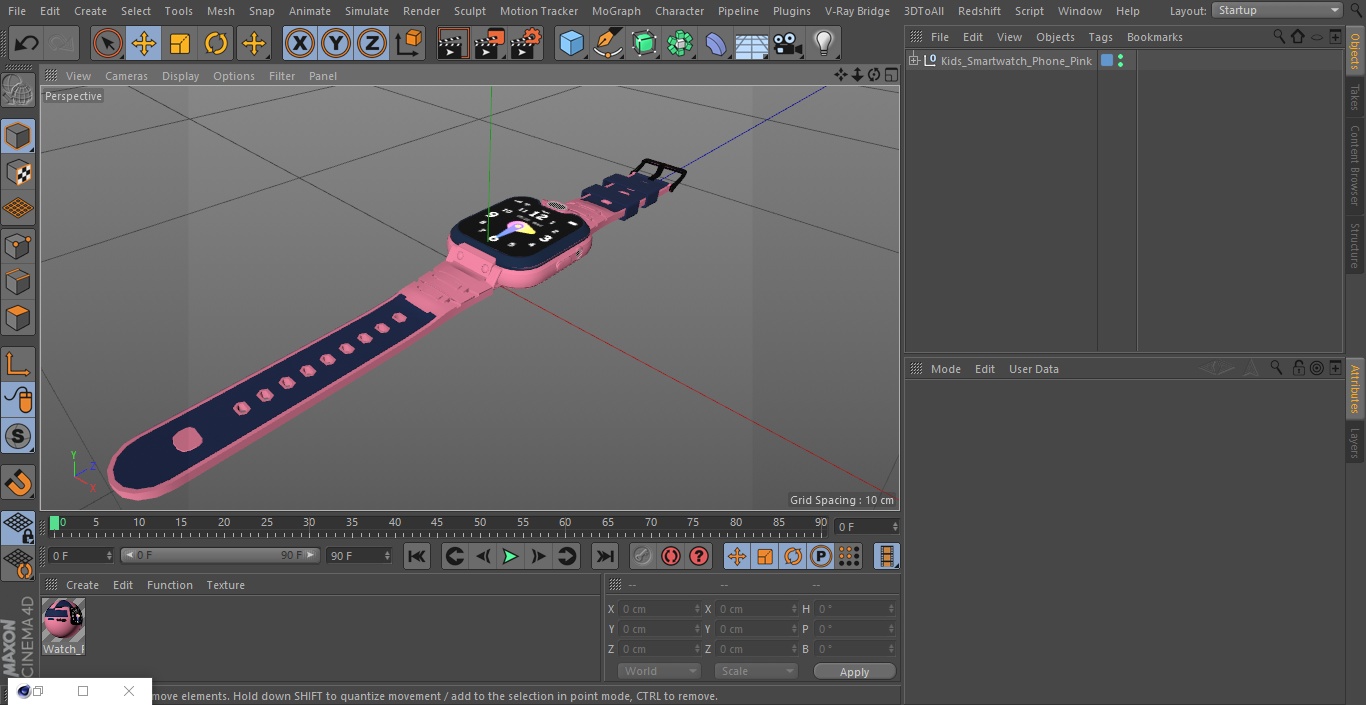The image size is (1366, 705).
Task: Click the X position input field
Action: point(660,609)
